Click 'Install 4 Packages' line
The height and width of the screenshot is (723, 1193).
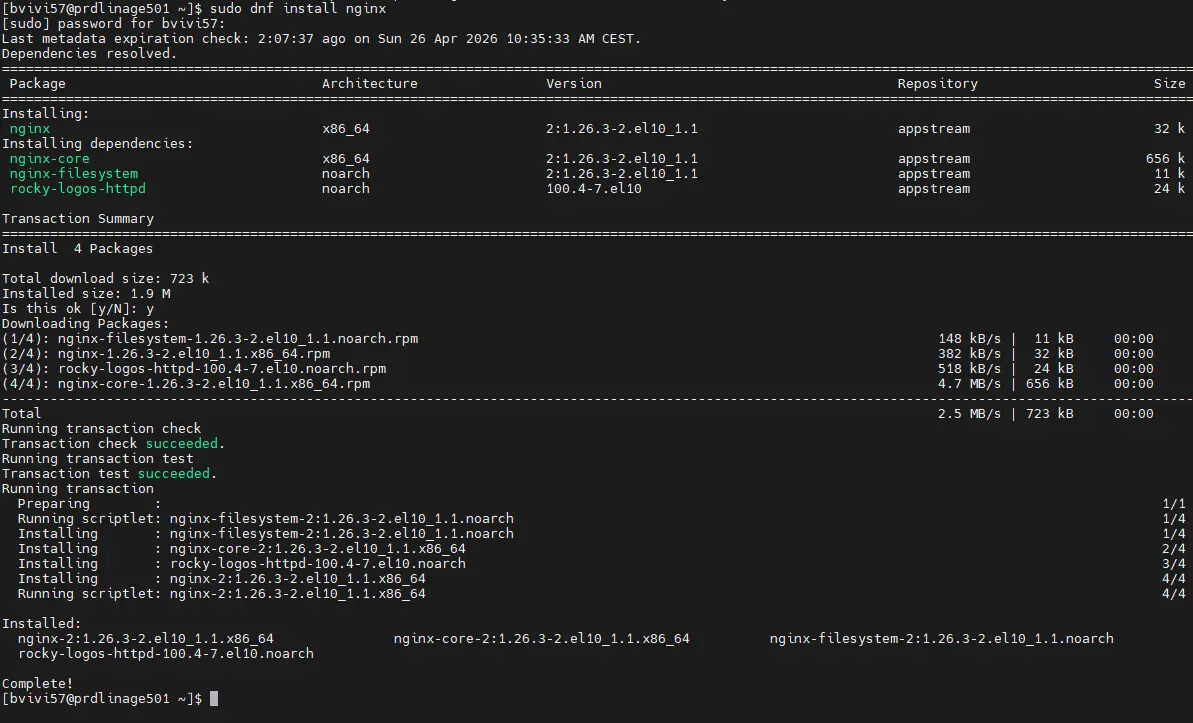click(x=78, y=249)
